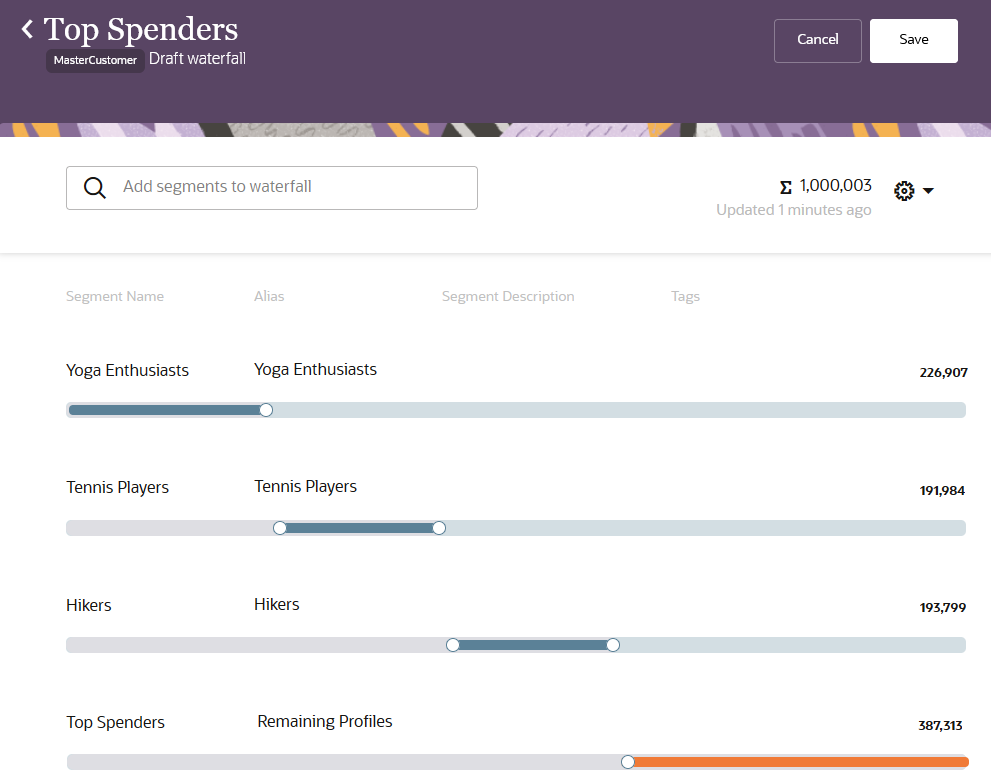Viewport: 991px width, 784px height.
Task: Click the Segment Name column header
Action: 115,297
